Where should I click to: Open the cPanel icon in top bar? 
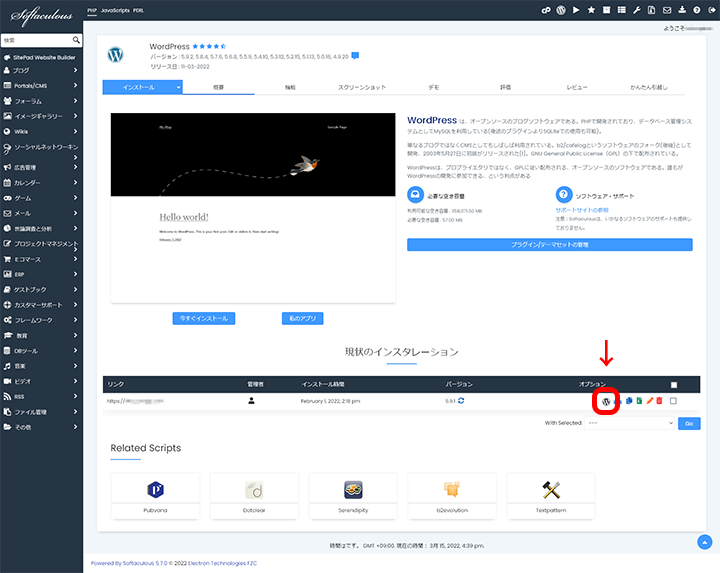pos(546,10)
